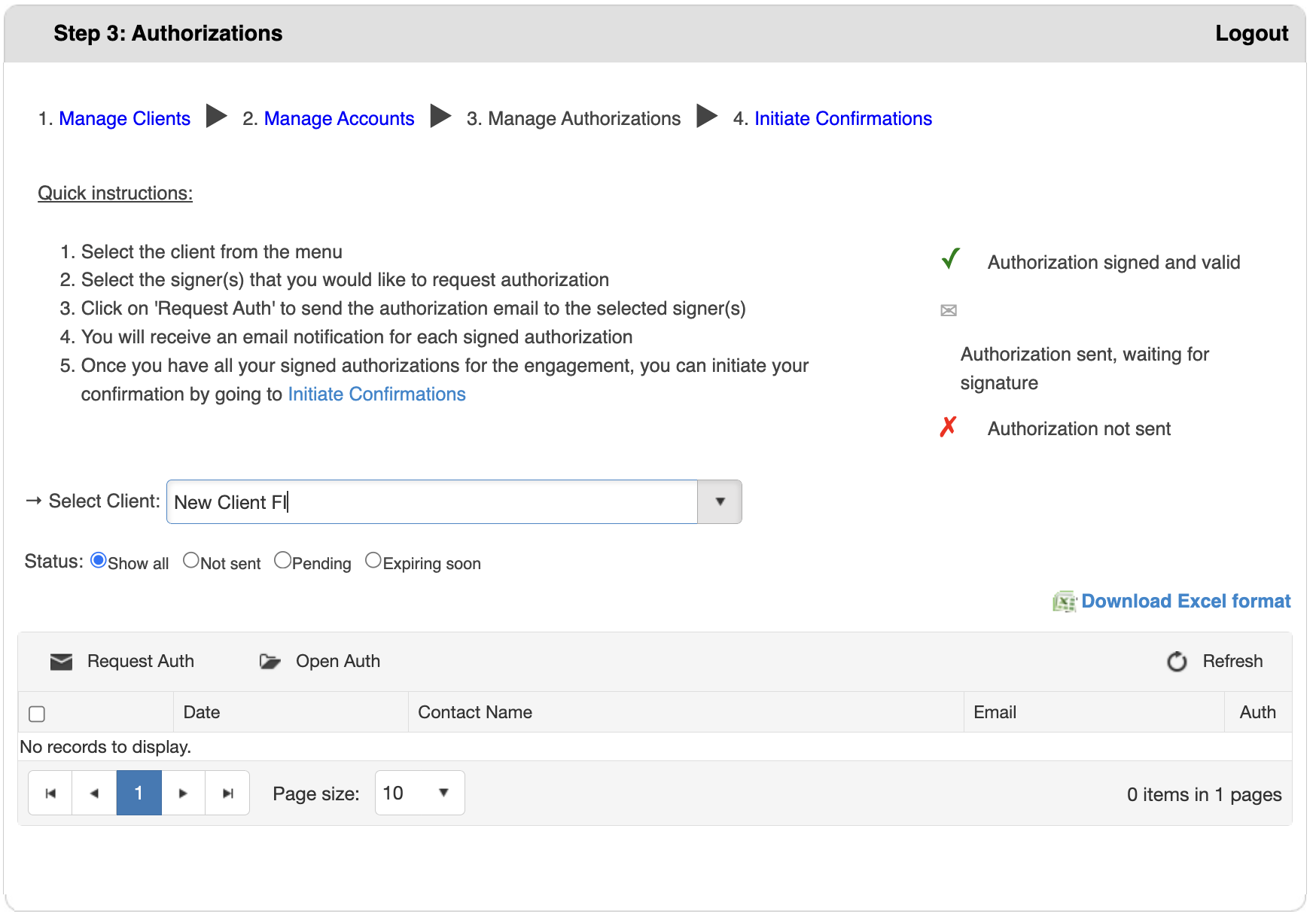This screenshot has width=1316, height=923.
Task: Select the Expiring soon status filter
Action: 373,559
